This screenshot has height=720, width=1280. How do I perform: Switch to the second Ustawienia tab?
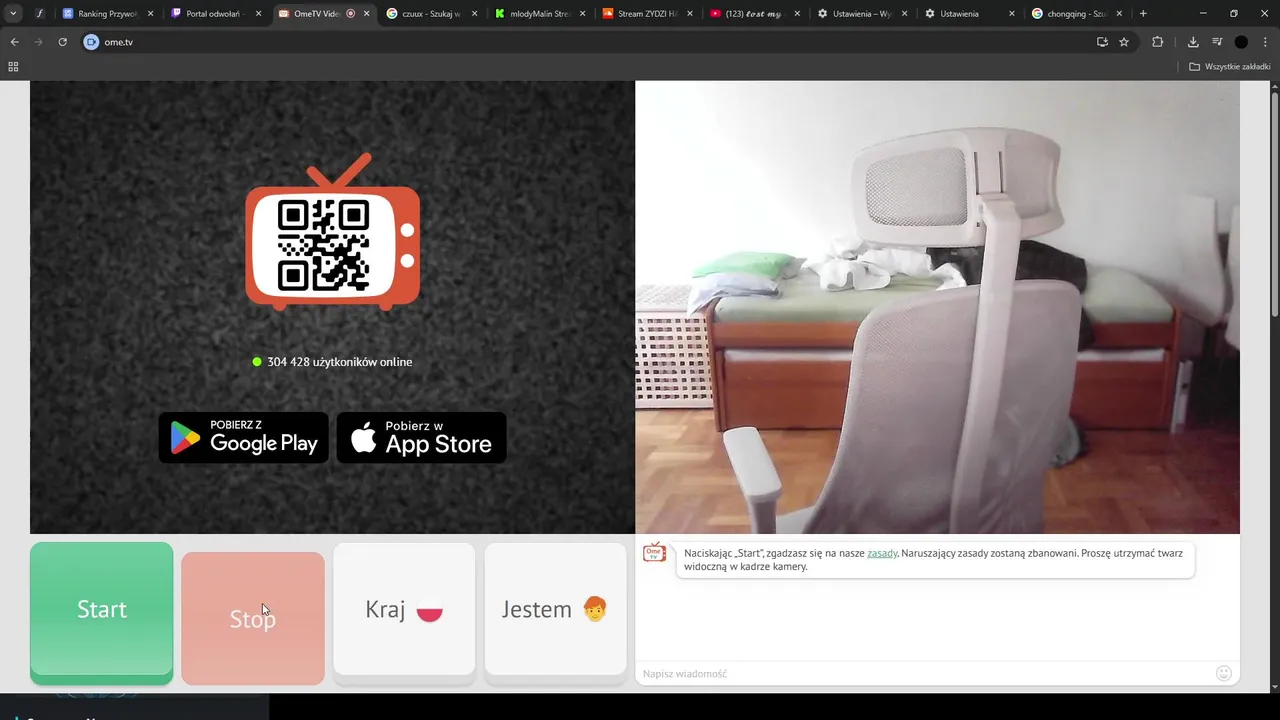[x=971, y=14]
